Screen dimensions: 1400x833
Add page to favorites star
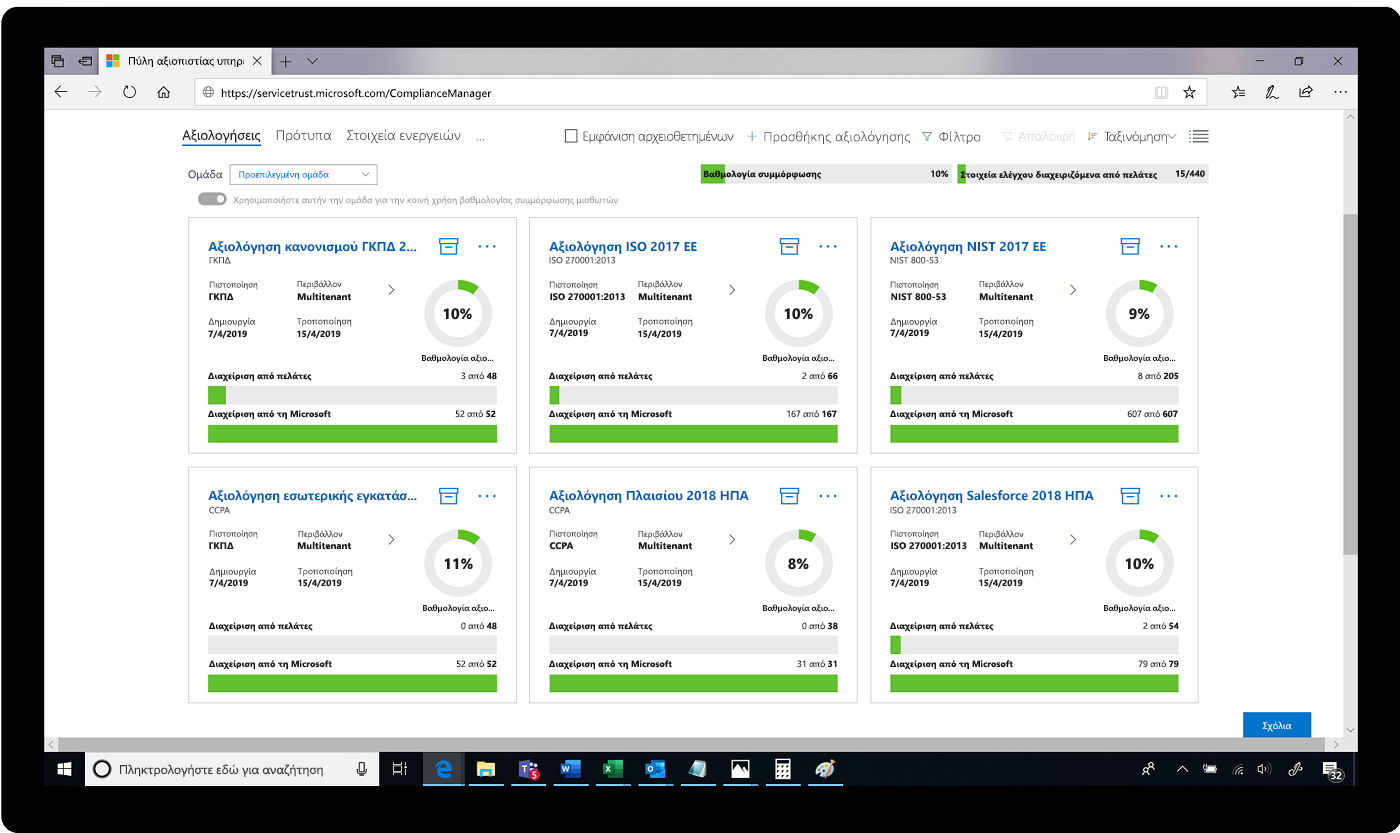coord(1189,92)
